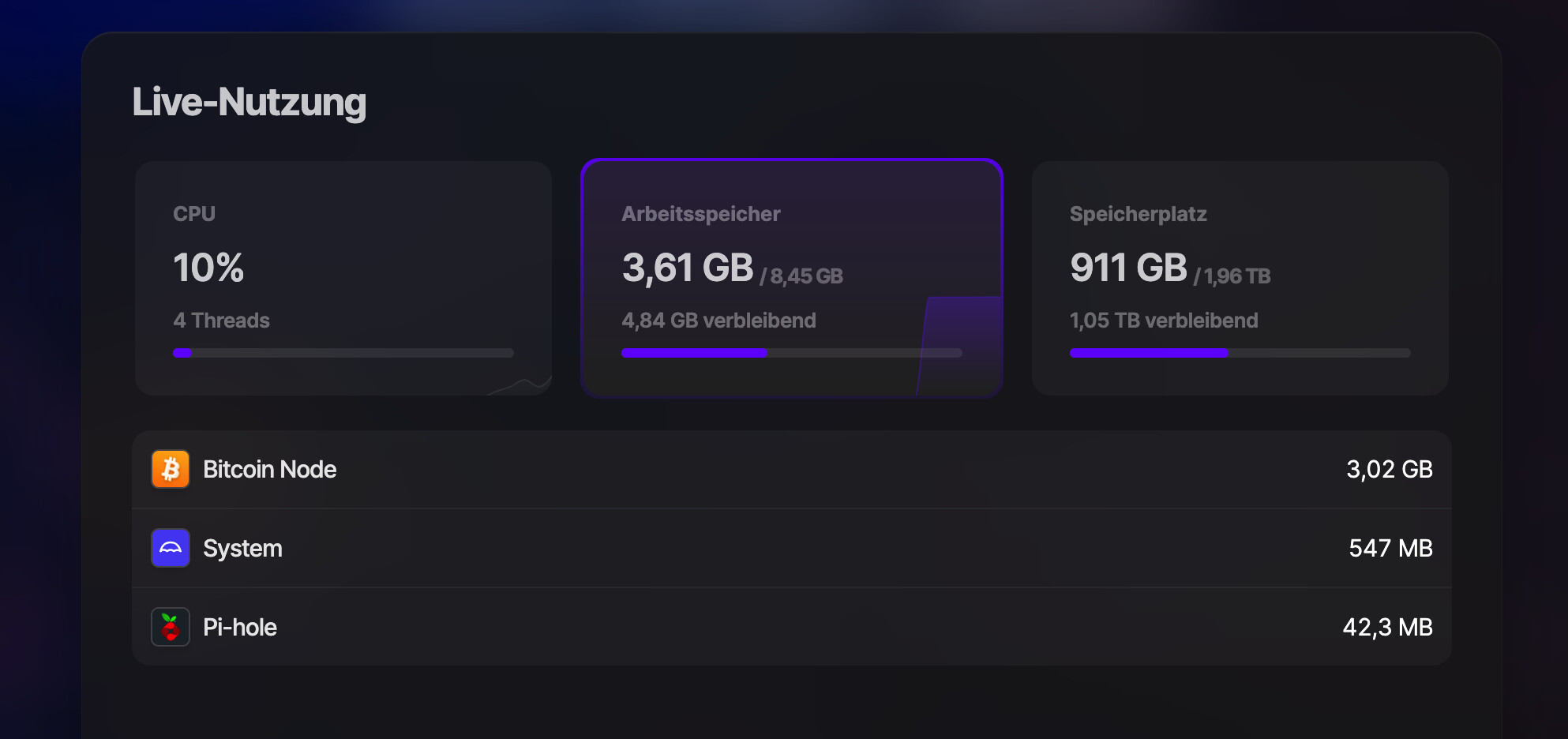The height and width of the screenshot is (739, 1568).
Task: Click the Pi-hole raspberry icon
Action: [x=171, y=627]
